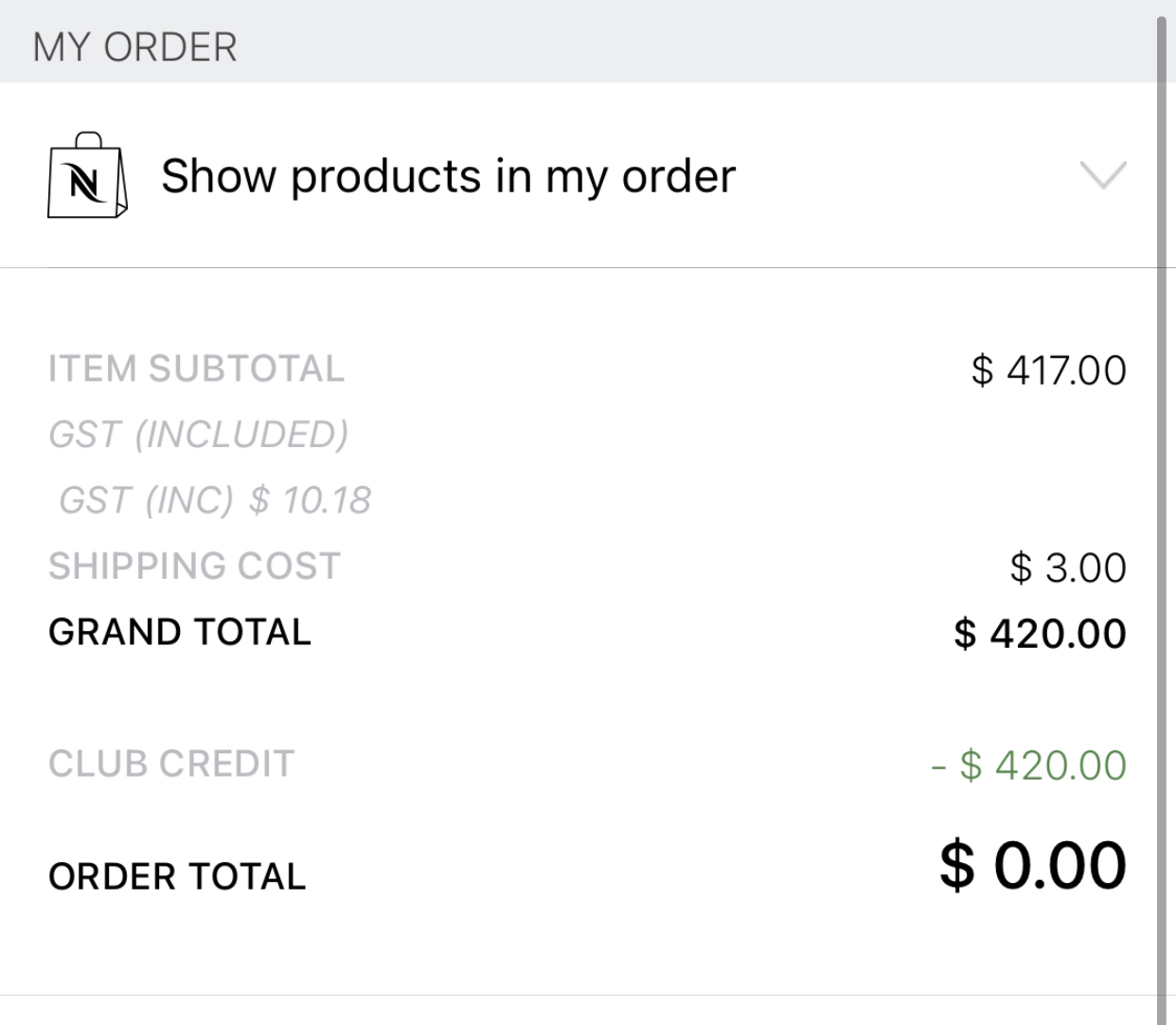Click the GRAND TOTAL label
The height and width of the screenshot is (1025, 1176).
(180, 632)
